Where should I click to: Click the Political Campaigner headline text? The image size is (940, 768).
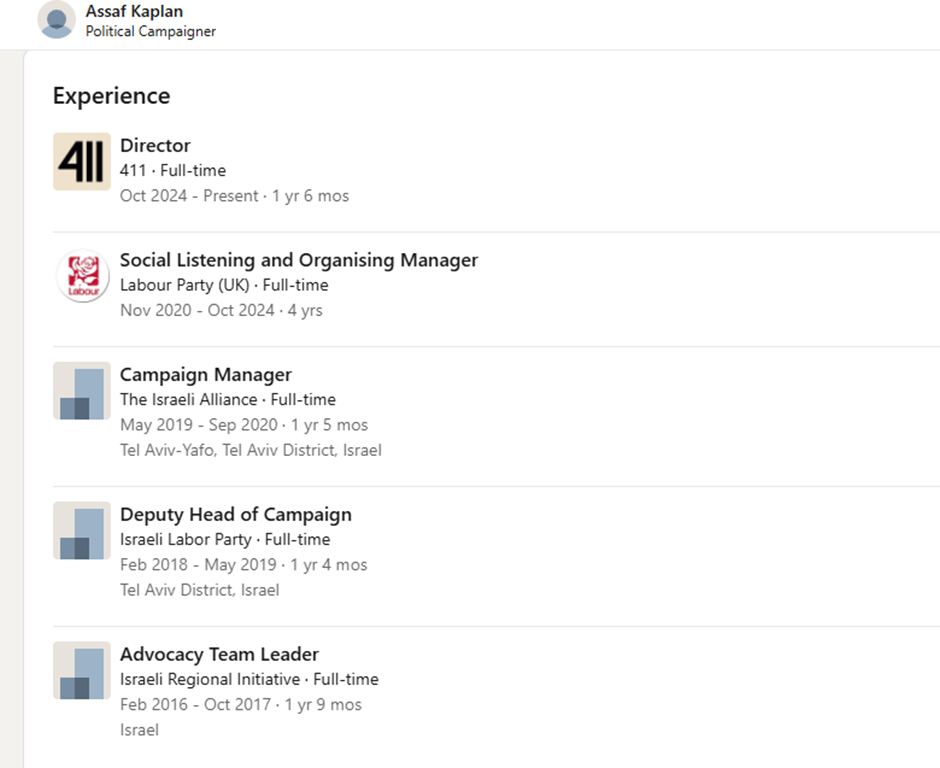pyautogui.click(x=151, y=31)
